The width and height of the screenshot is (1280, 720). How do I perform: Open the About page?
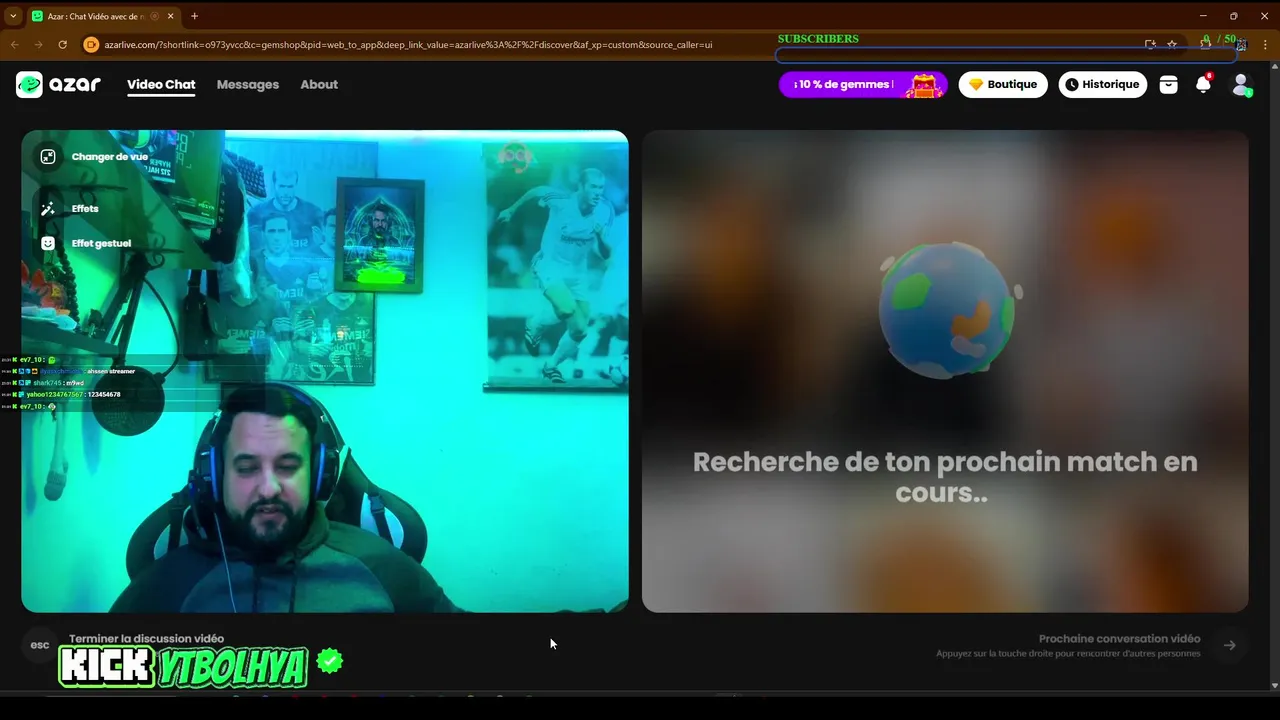(x=319, y=84)
